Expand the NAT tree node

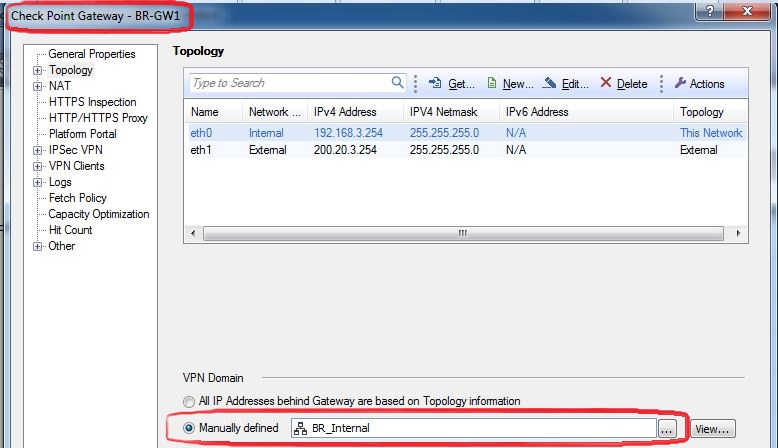click(x=38, y=86)
